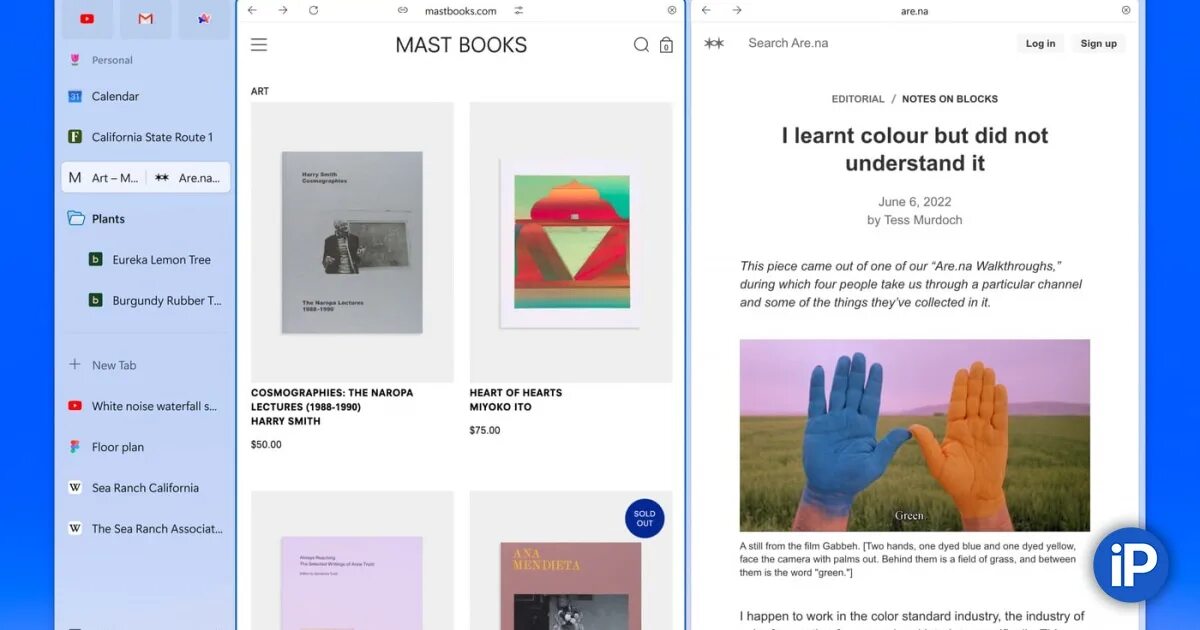The height and width of the screenshot is (630, 1200).
Task: Select the Are.na split tab
Action: coord(189,178)
